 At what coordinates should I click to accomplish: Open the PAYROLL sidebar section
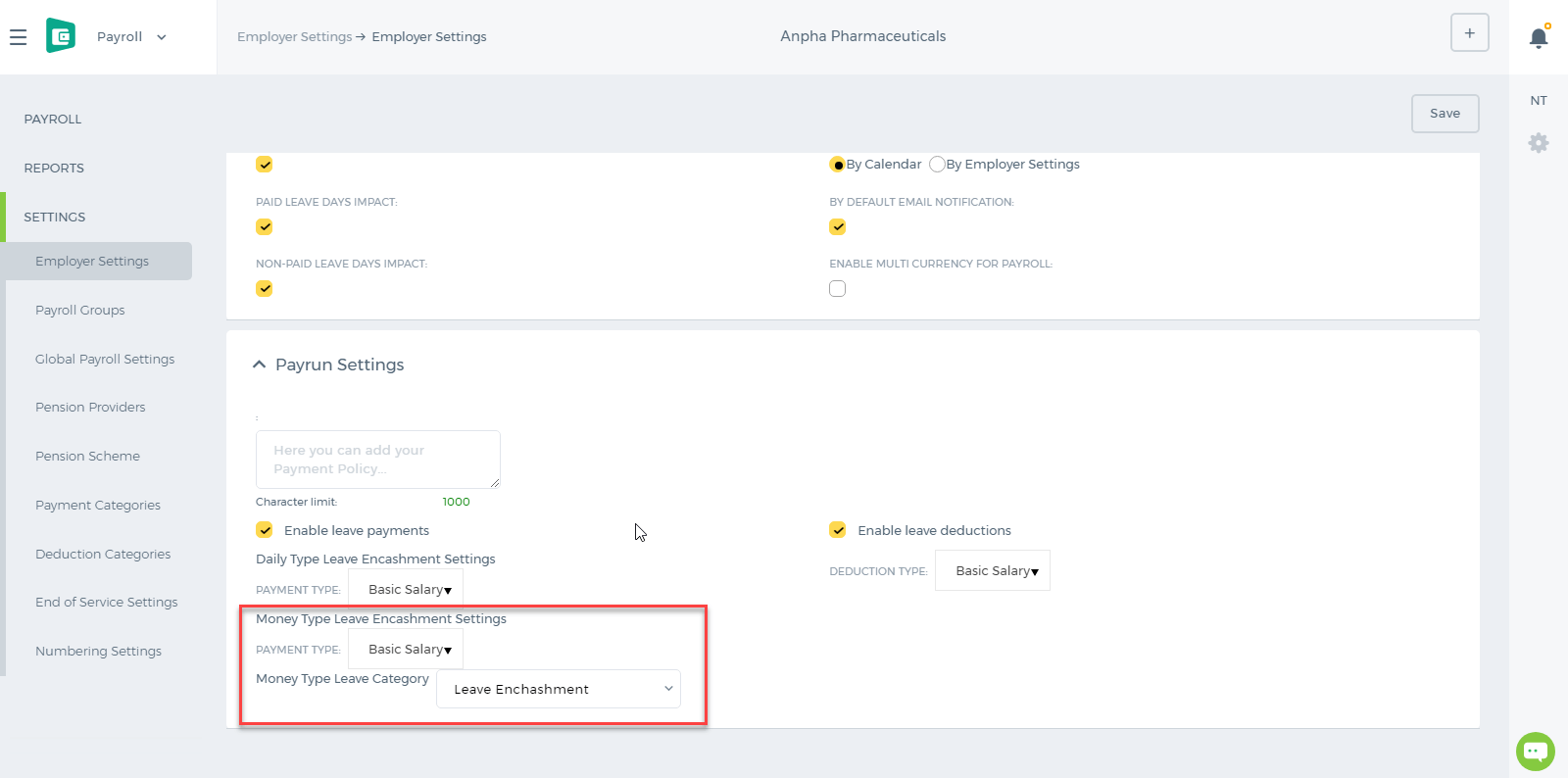[x=53, y=120]
